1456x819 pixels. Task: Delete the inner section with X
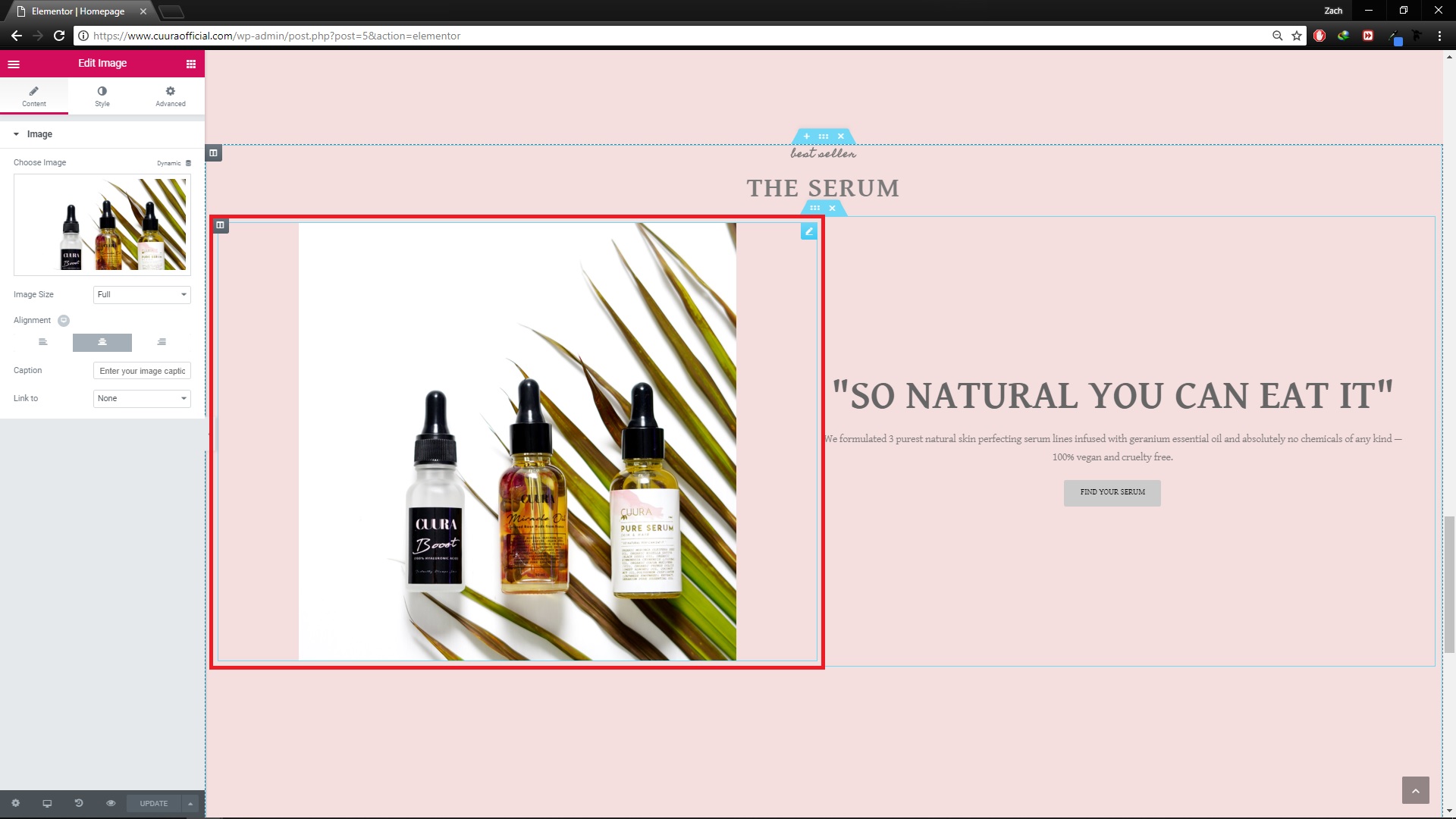coord(832,208)
